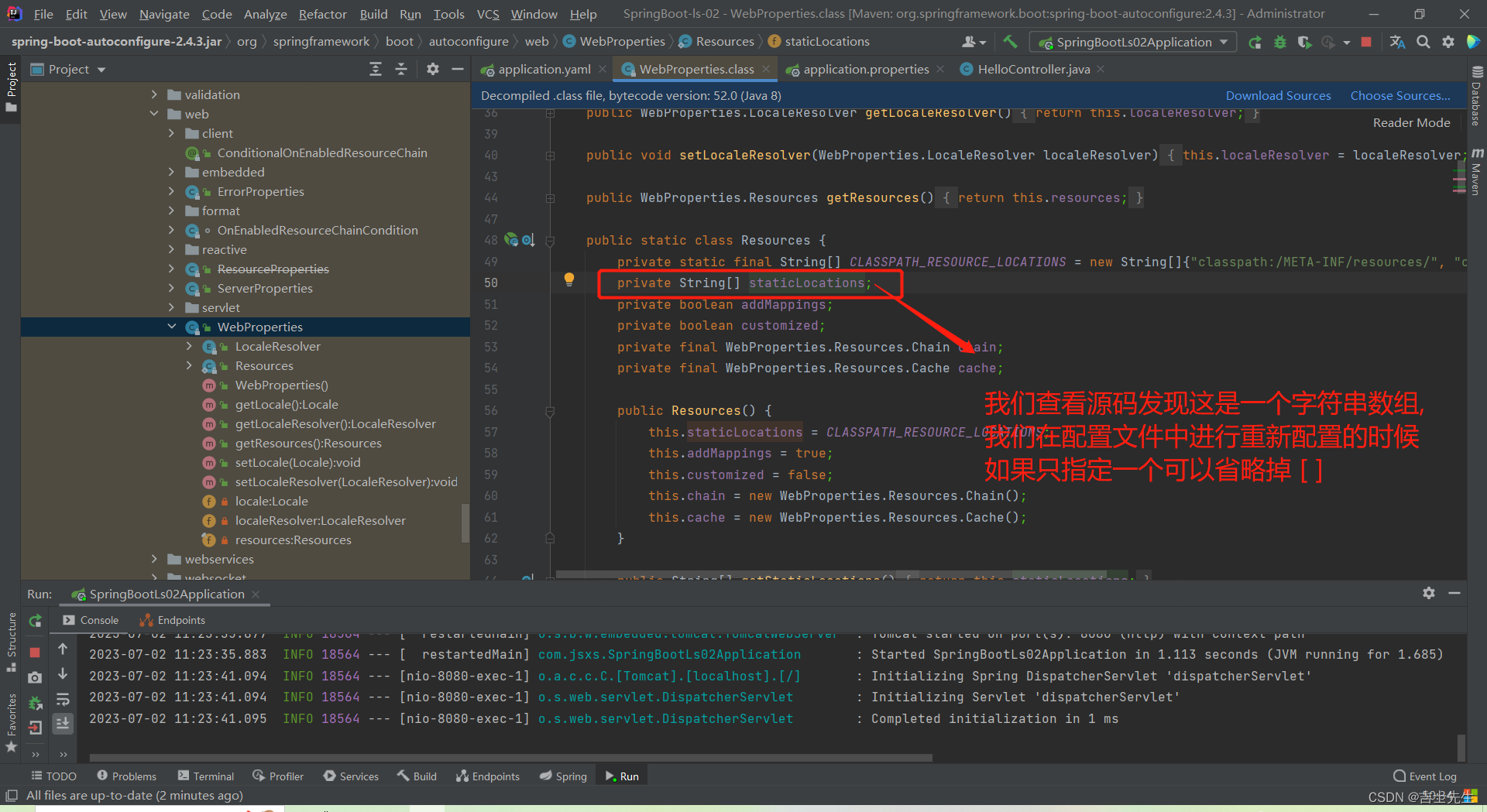Viewport: 1487px width, 812px height.
Task: Open run configuration SpringBootLs02Application dropdown
Action: click(x=1133, y=42)
